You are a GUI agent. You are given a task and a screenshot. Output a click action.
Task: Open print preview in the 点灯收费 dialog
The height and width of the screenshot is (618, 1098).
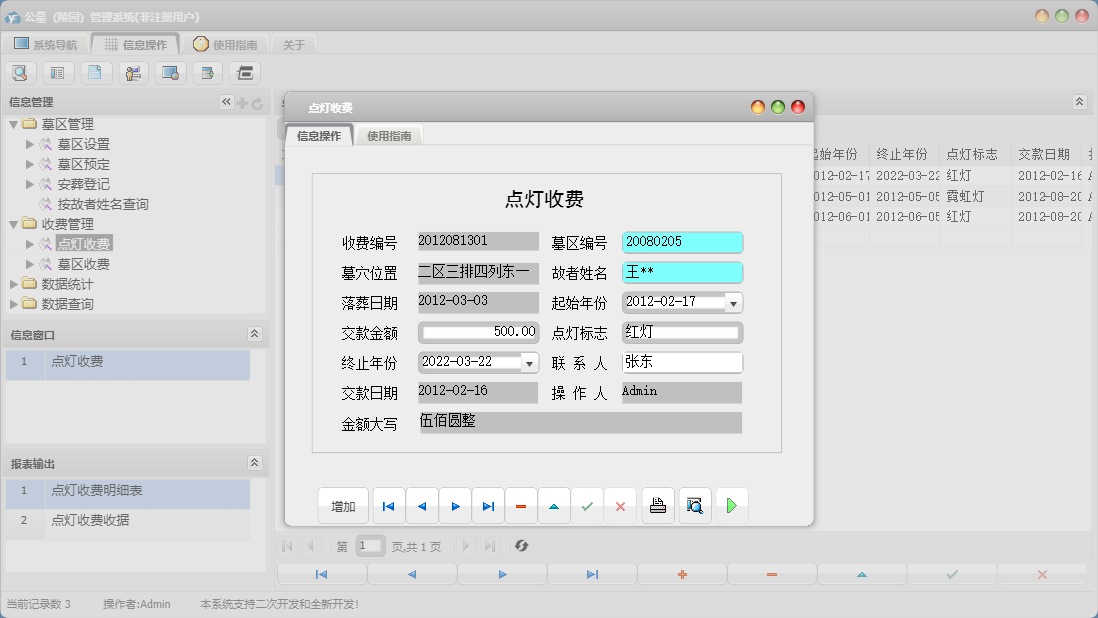[694, 505]
